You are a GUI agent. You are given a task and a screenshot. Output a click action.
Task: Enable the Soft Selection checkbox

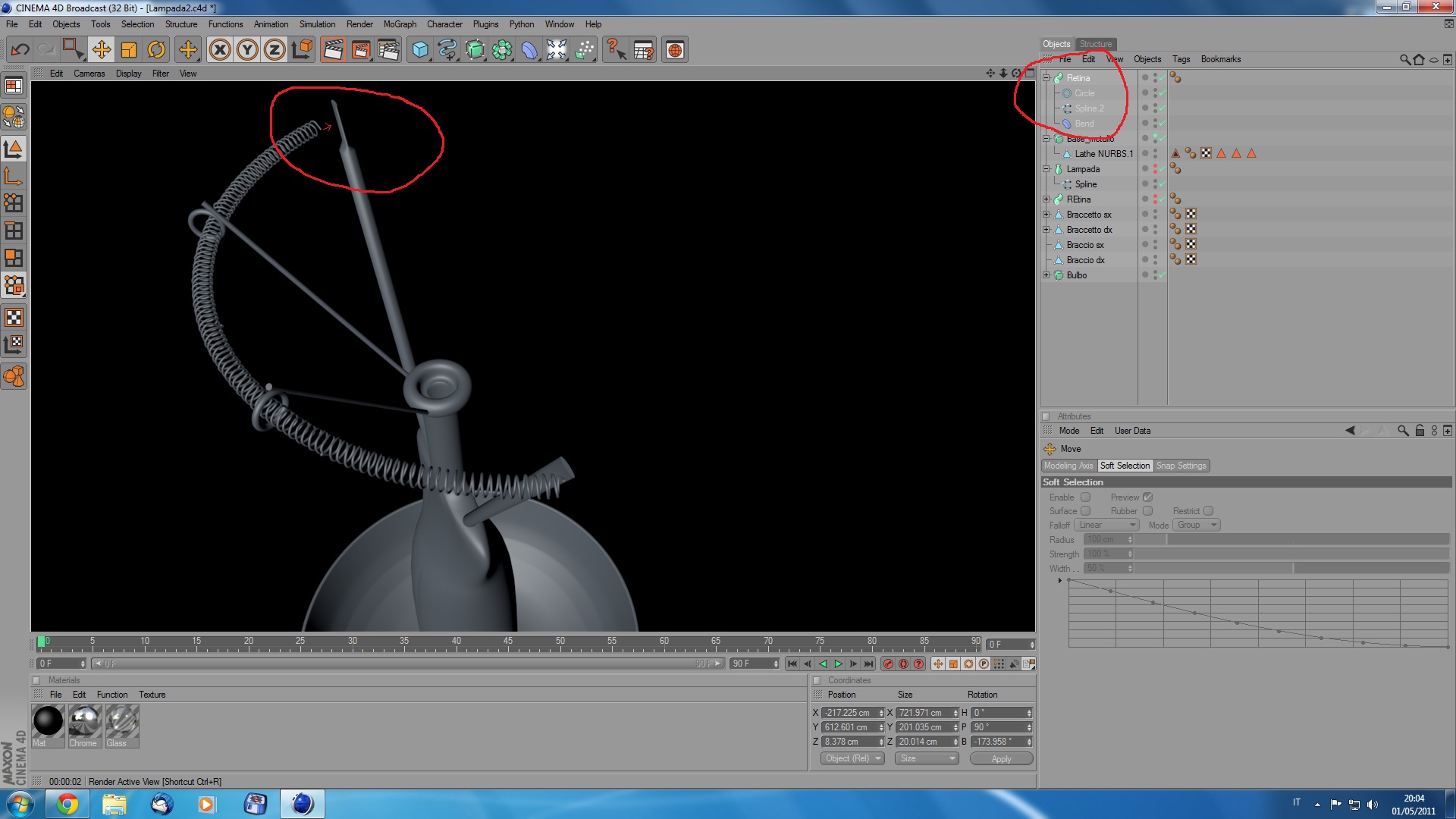point(1085,497)
